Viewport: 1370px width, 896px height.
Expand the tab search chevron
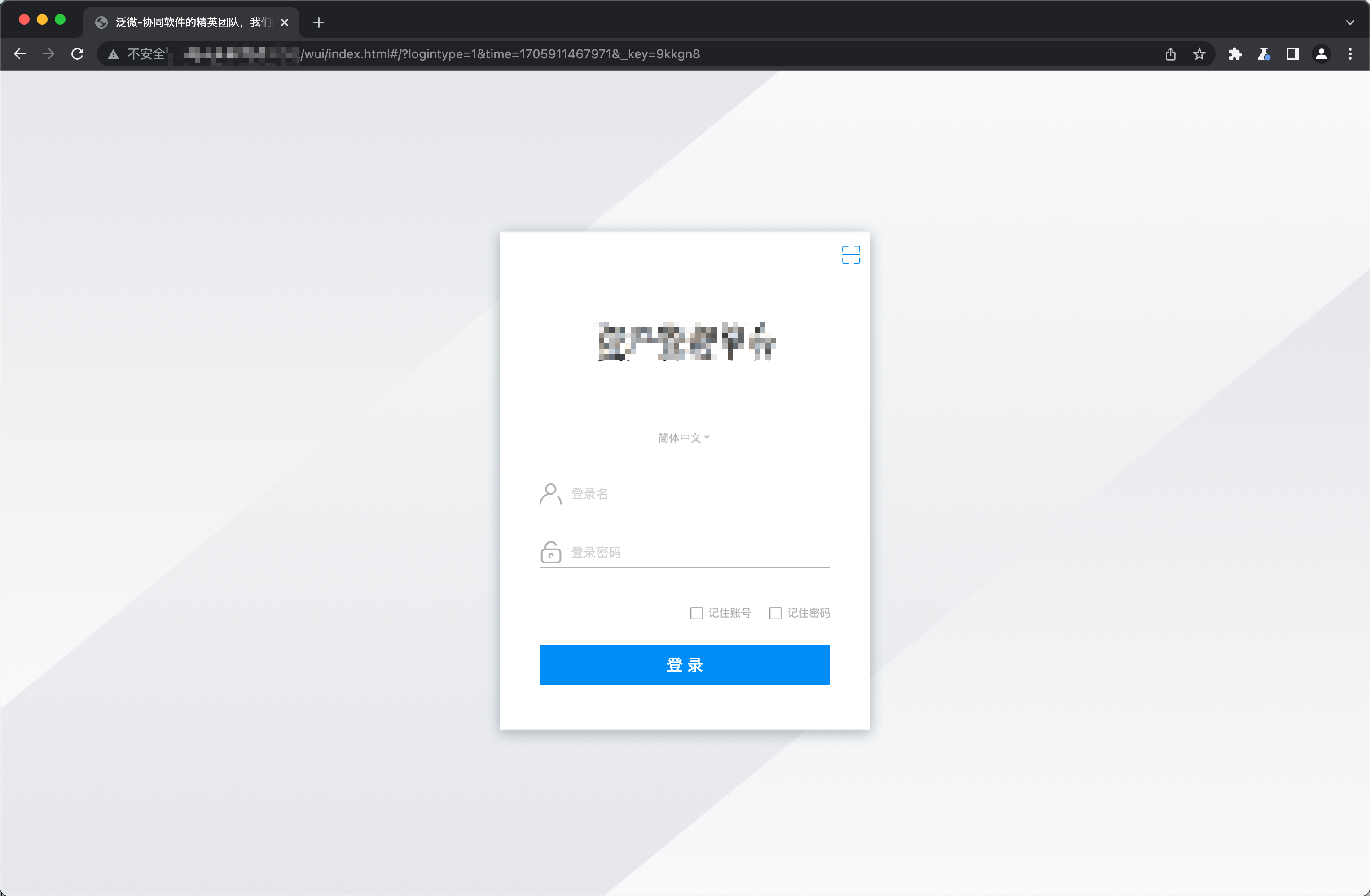[1350, 22]
